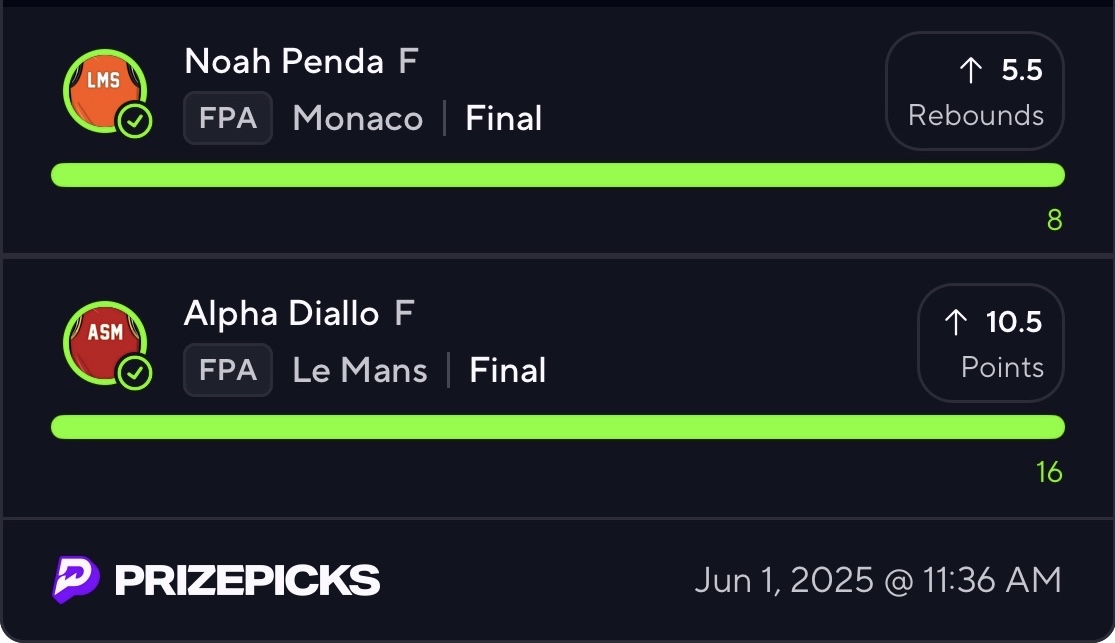The height and width of the screenshot is (643, 1115).
Task: Open the 5.5 Rebounds projection box
Action: coord(975,91)
